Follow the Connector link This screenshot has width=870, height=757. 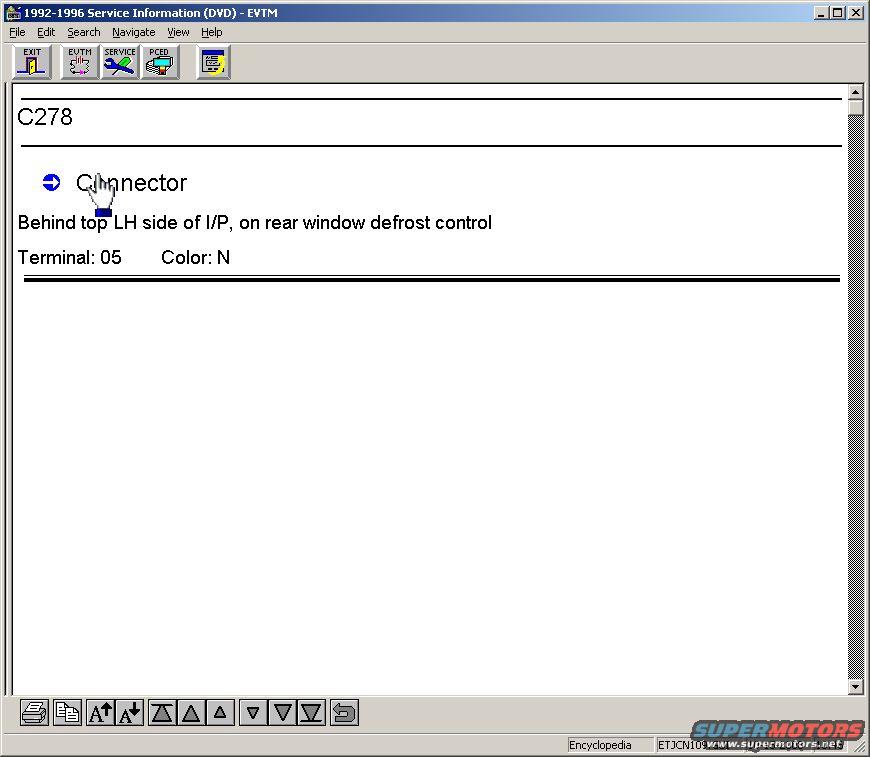[131, 183]
